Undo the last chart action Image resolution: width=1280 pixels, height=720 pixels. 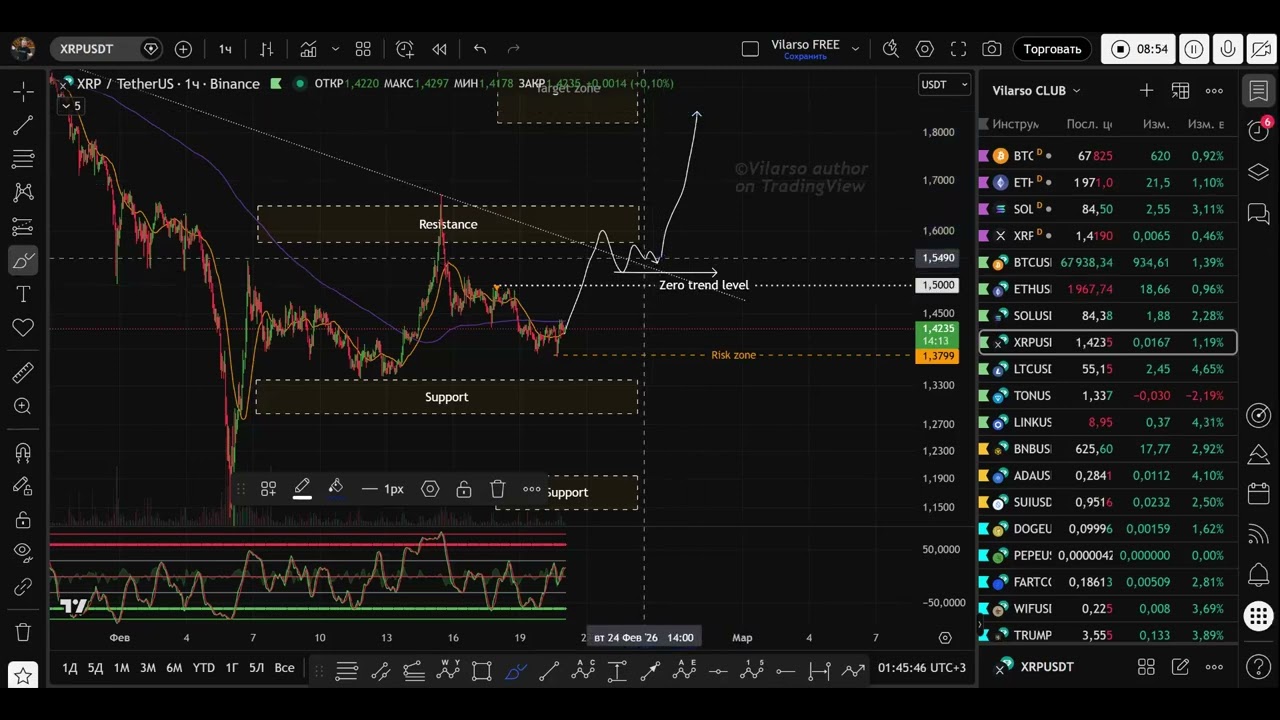click(x=480, y=48)
